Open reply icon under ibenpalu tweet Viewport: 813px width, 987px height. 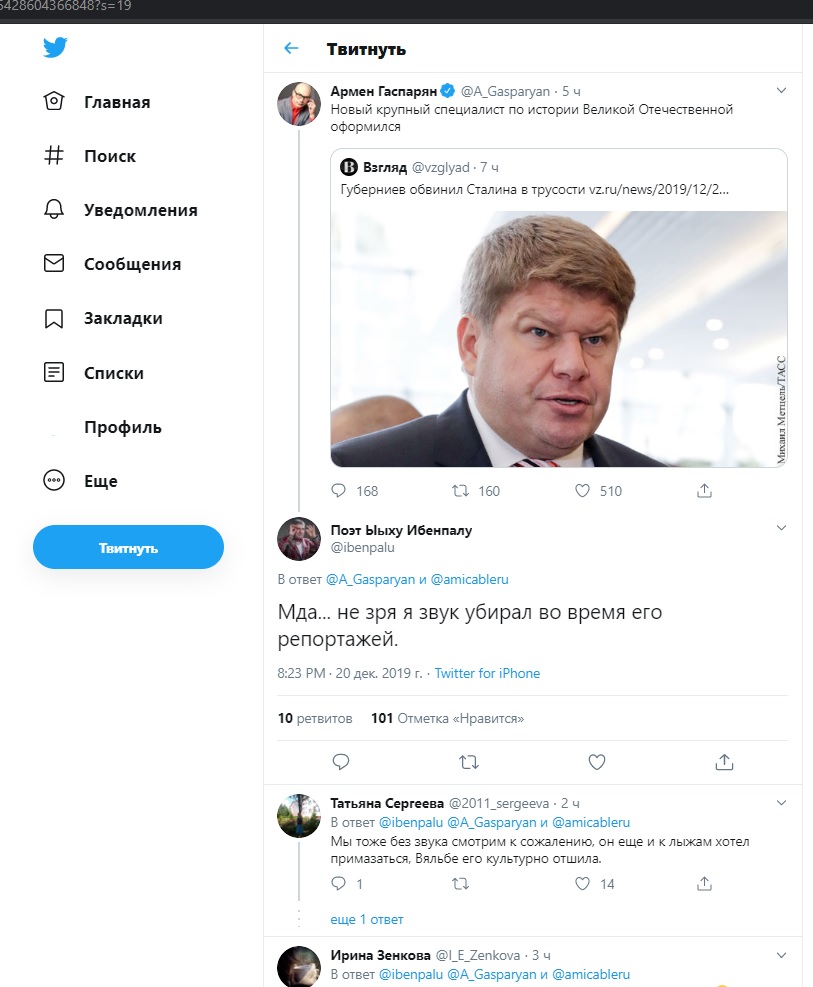point(340,762)
